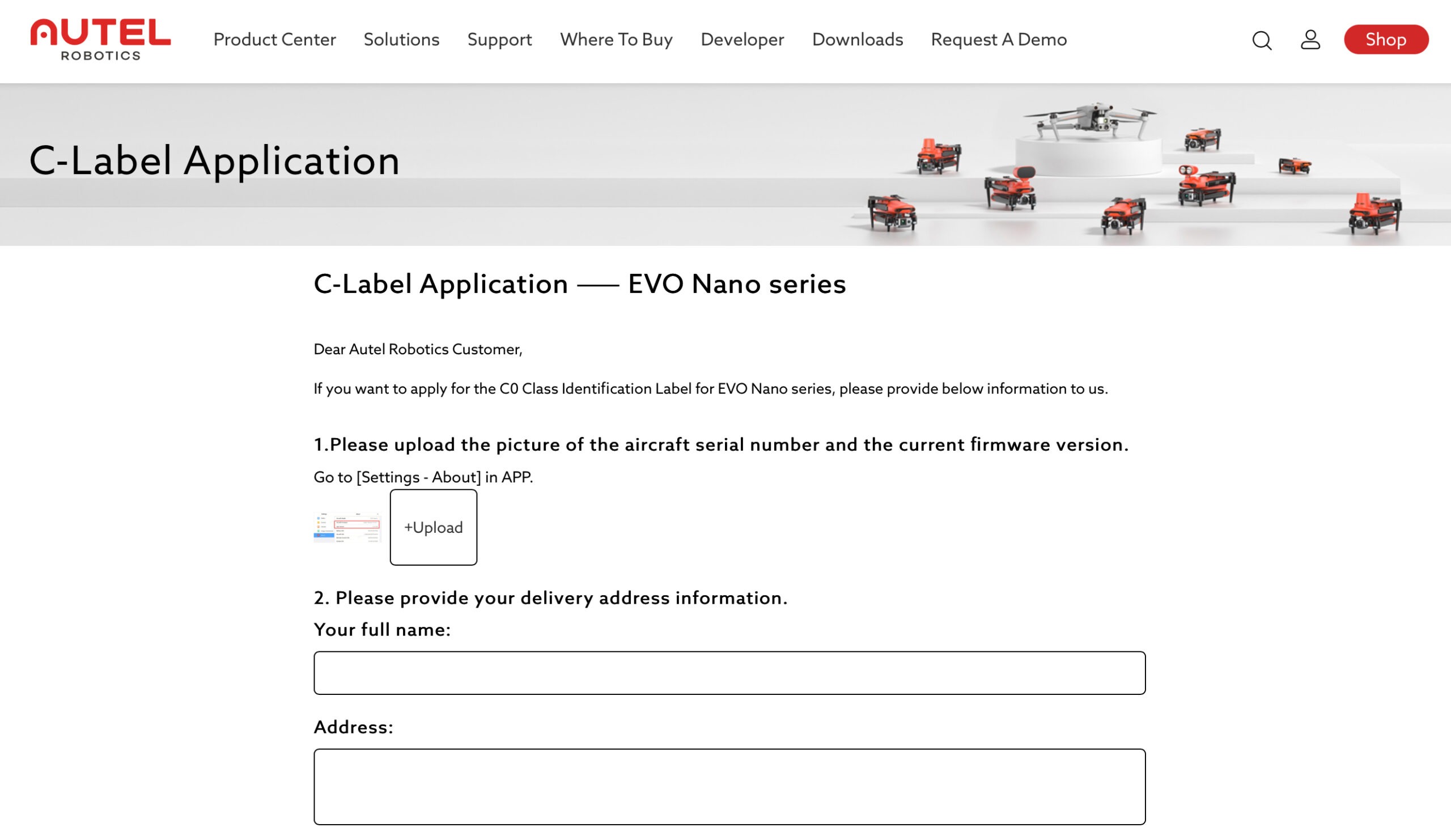View the Settings-About example thumbnail

pyautogui.click(x=347, y=527)
